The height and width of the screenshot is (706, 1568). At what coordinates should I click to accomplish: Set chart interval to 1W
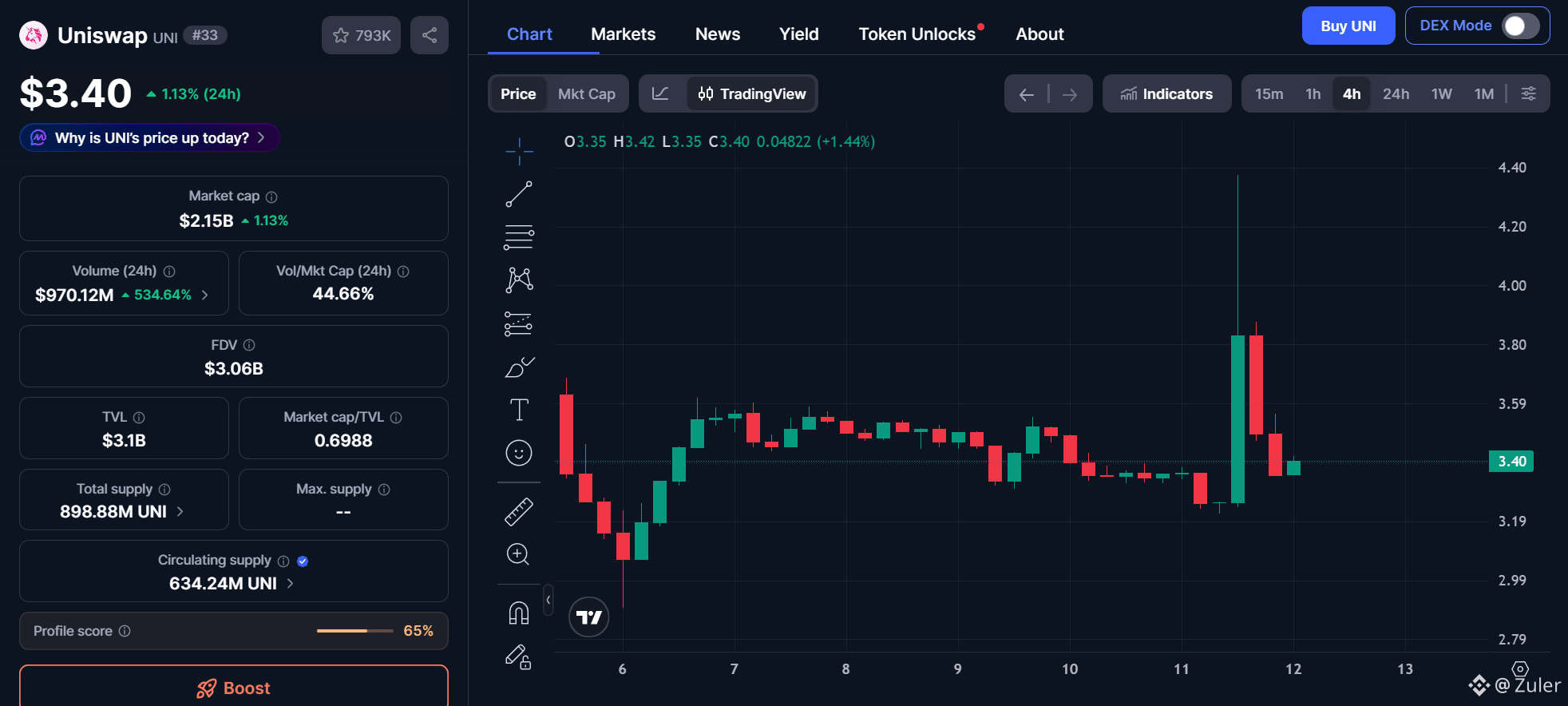(1441, 93)
